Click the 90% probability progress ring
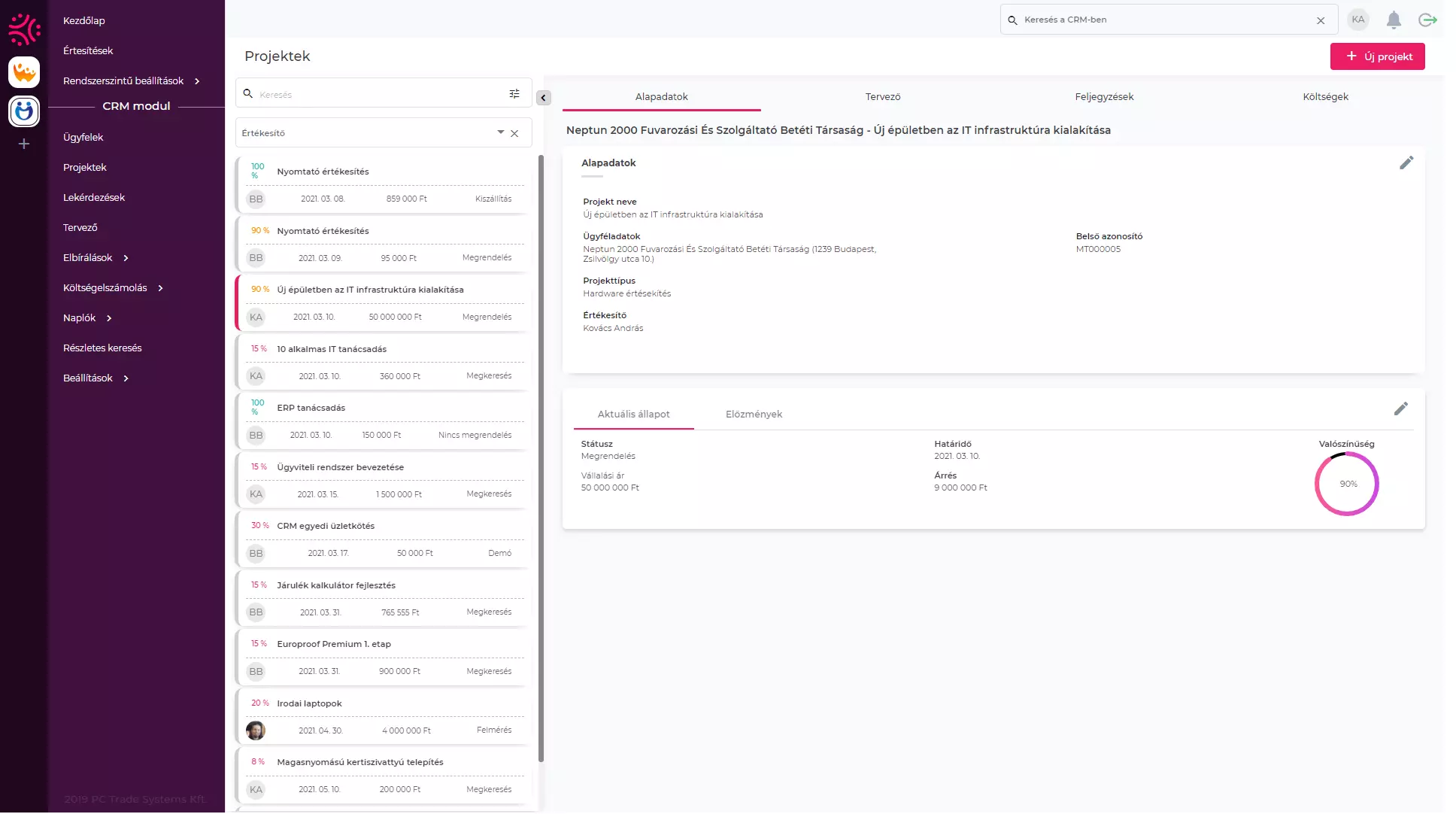 [x=1346, y=484]
